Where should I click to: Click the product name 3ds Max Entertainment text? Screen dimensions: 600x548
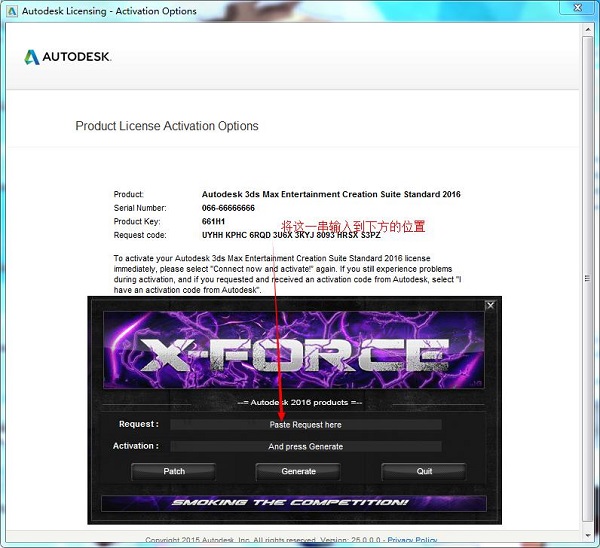pos(331,194)
